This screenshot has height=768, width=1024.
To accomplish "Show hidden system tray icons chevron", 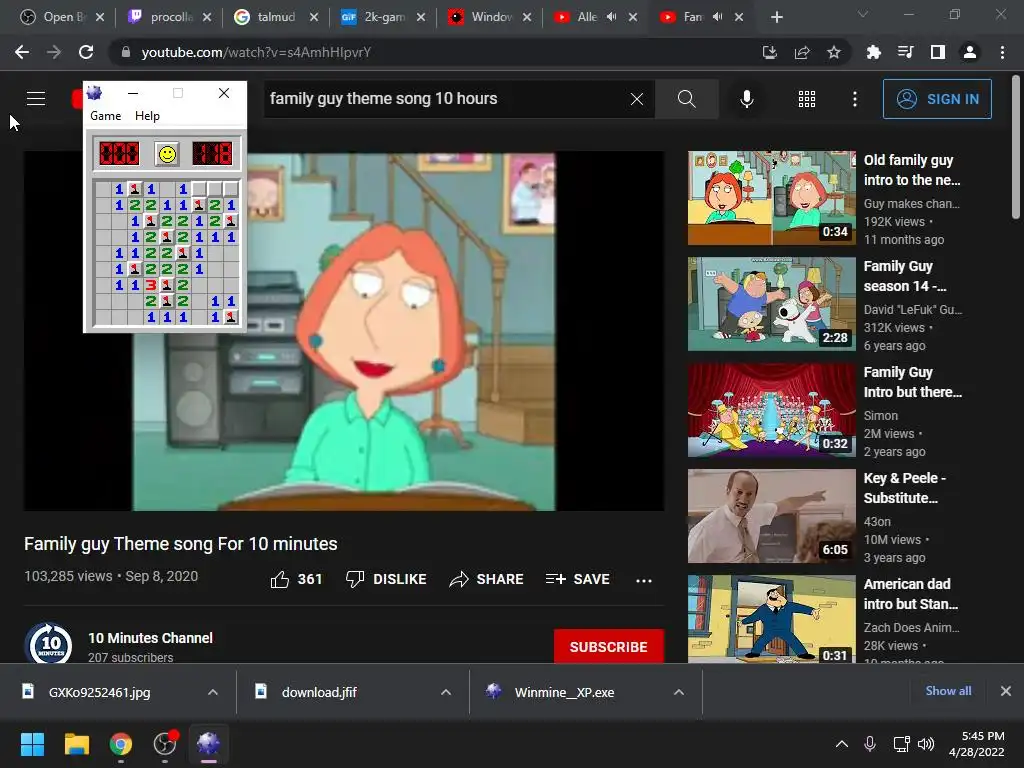I will click(x=842, y=744).
